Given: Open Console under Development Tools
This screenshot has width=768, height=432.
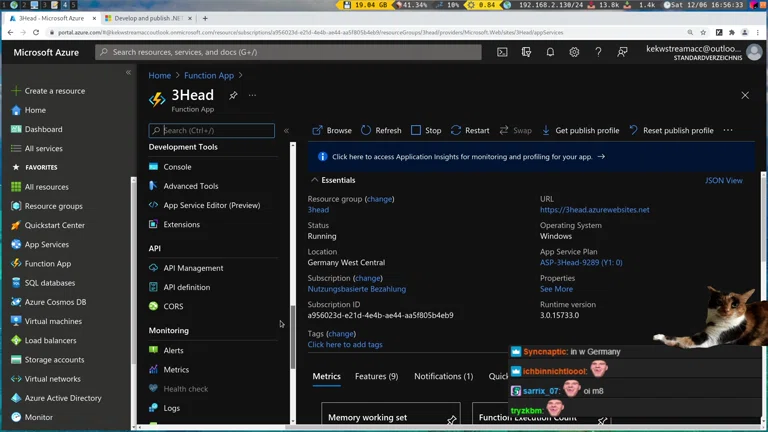Looking at the screenshot, I should tap(177, 167).
